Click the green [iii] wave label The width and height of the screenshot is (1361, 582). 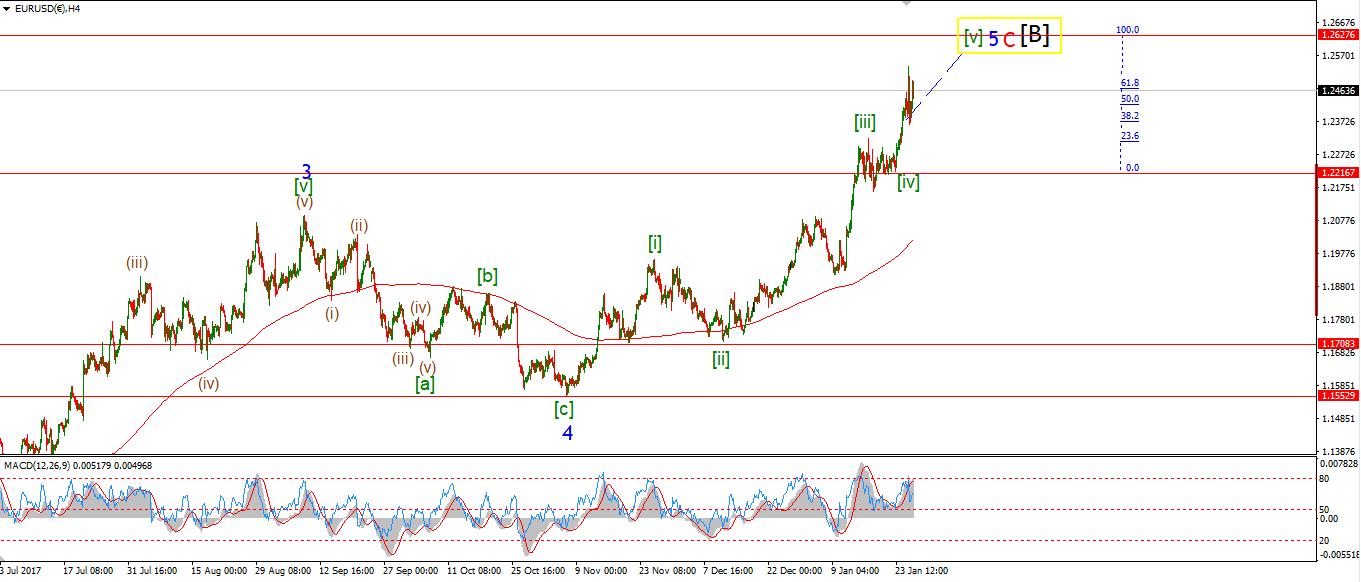(x=865, y=122)
